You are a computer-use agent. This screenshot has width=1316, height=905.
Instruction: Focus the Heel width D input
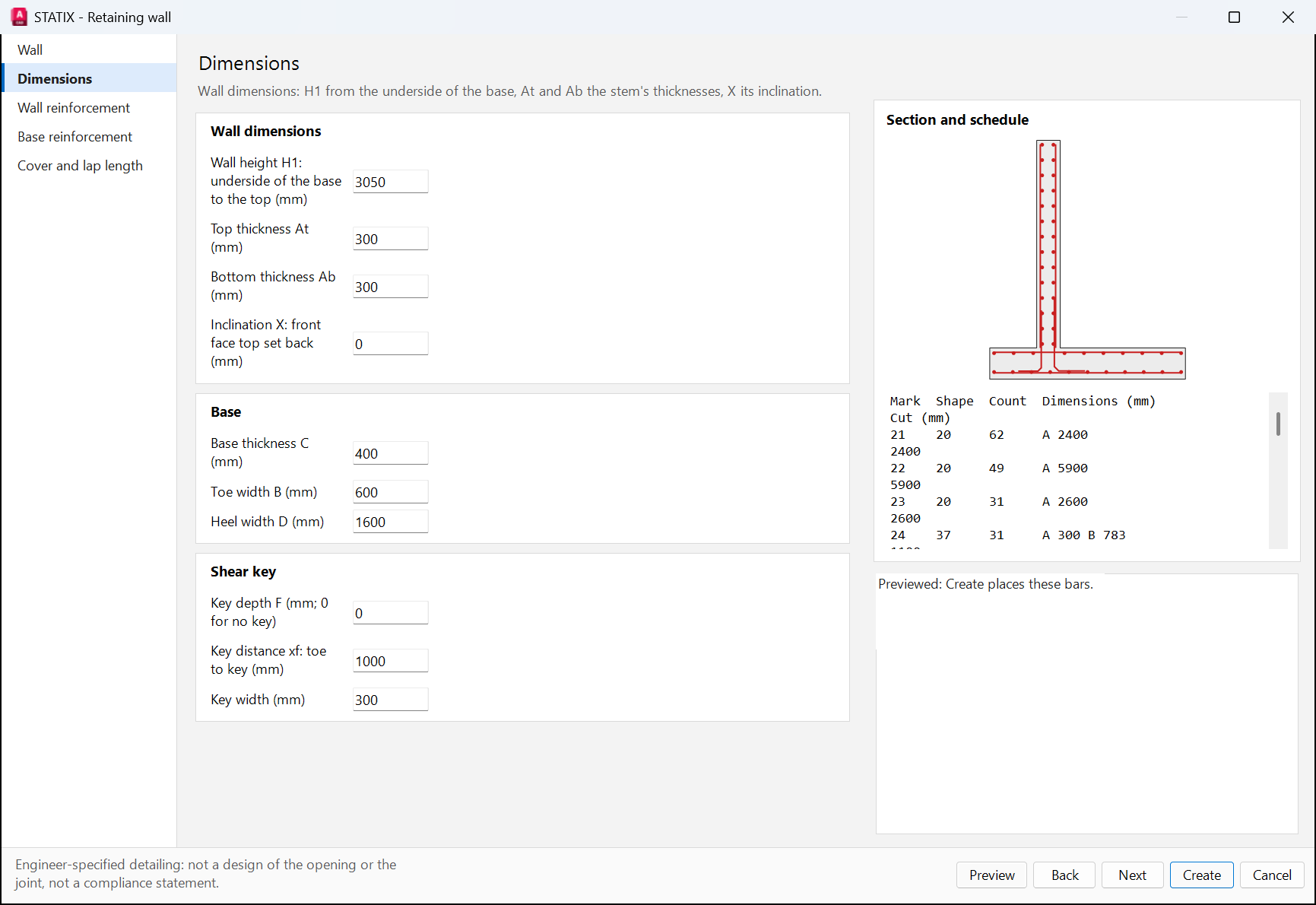[391, 522]
